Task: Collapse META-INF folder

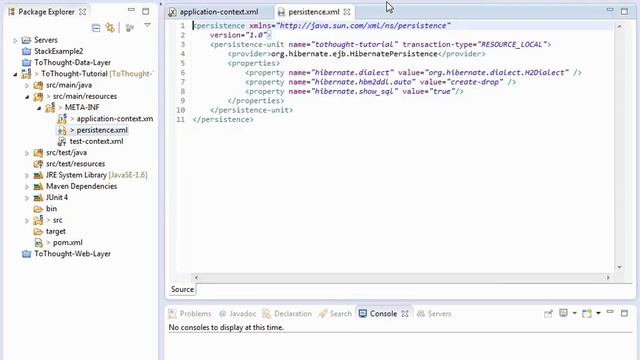Action: (x=39, y=108)
